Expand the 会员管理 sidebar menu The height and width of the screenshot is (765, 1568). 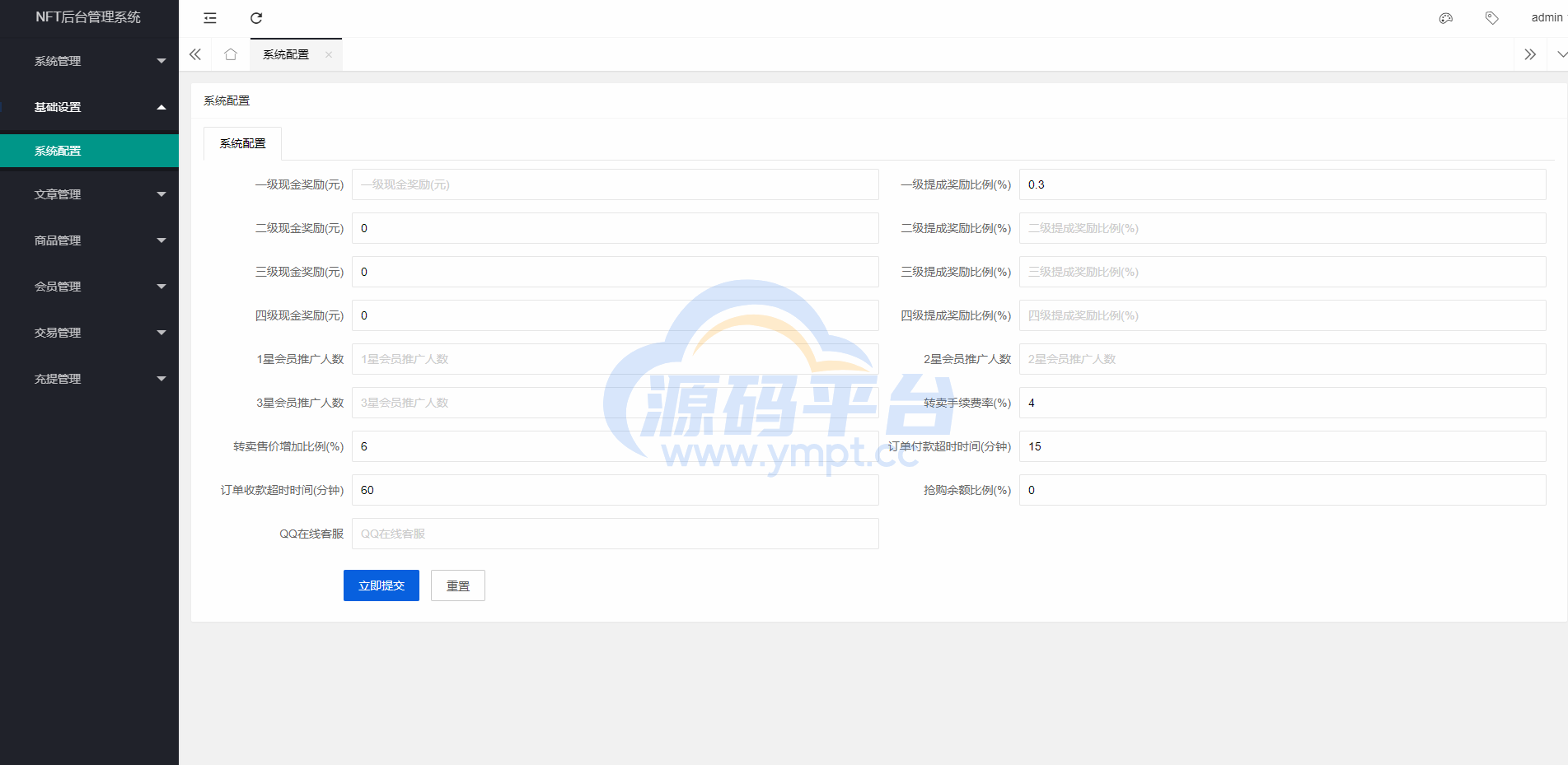click(x=89, y=287)
